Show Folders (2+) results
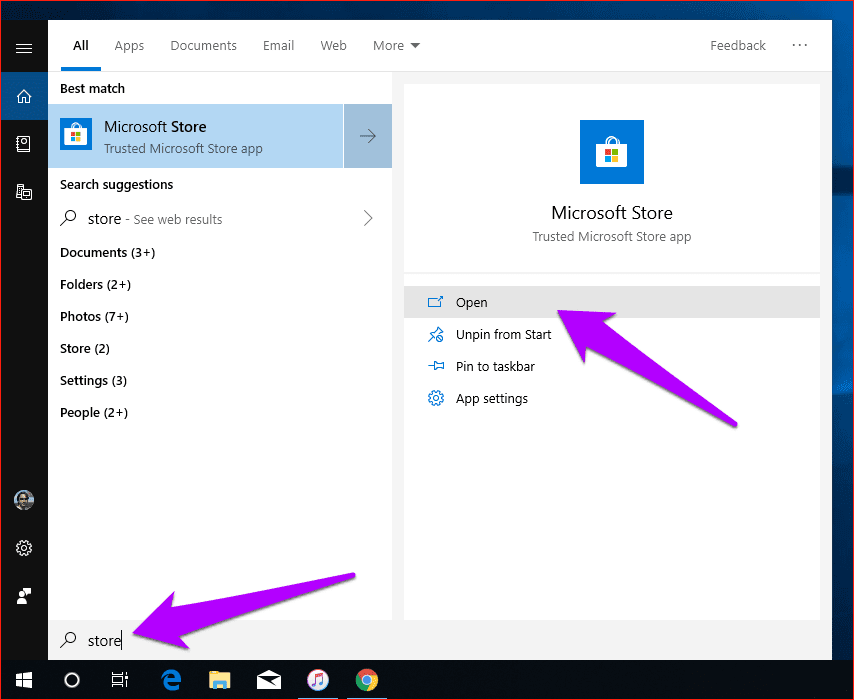854x700 pixels. [95, 284]
